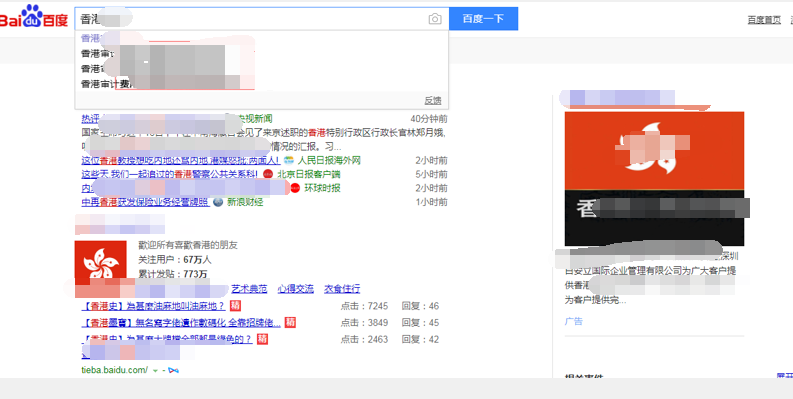793x399 pixels.
Task: Click the 人民日报海外网 source icon
Action: point(289,161)
